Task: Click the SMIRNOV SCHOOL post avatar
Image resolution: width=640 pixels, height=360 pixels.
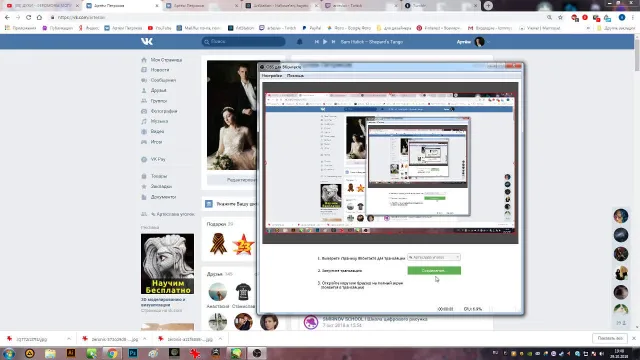Action: (311, 322)
